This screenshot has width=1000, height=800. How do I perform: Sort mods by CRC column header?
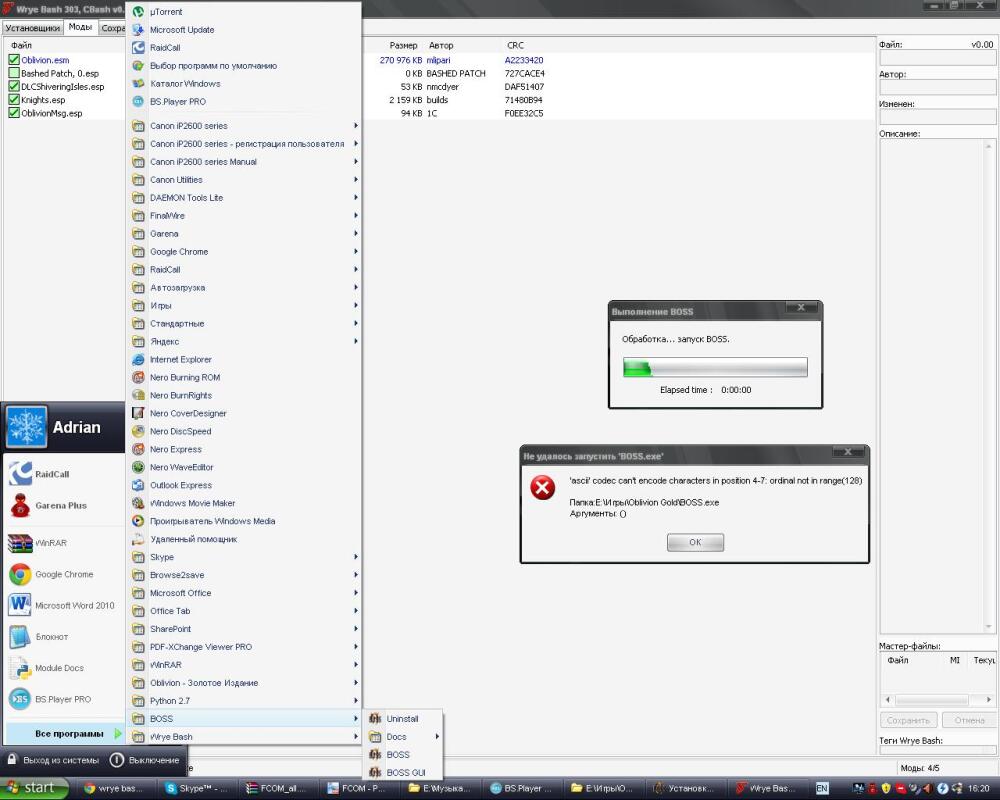[515, 45]
